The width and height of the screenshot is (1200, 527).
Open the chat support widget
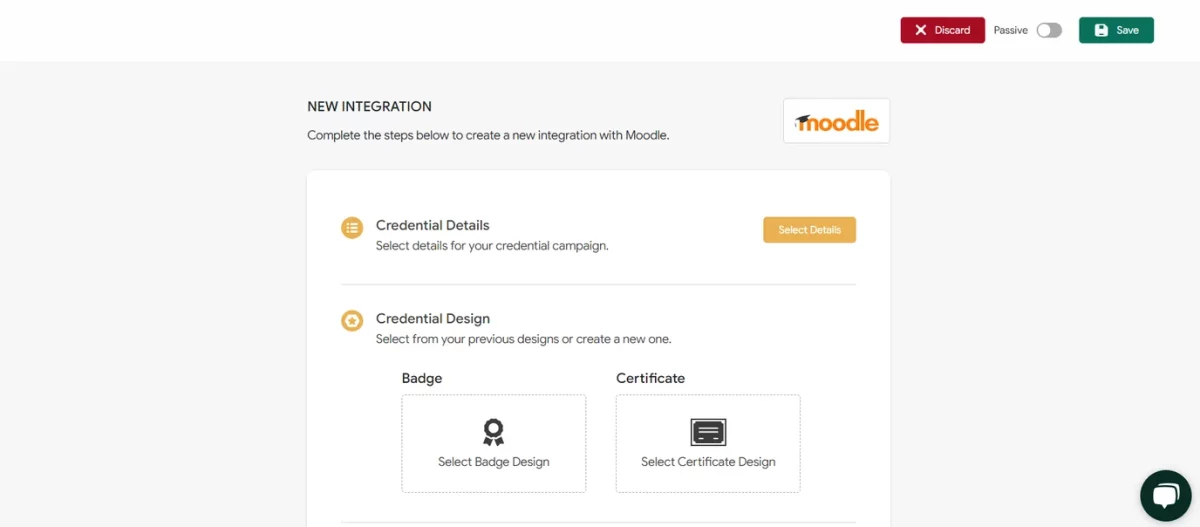[x=1166, y=496]
